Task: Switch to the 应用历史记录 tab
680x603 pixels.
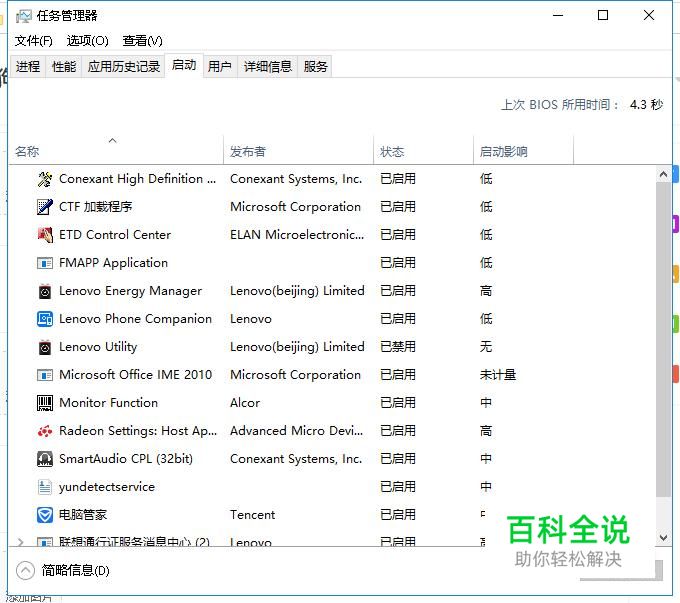Action: pos(124,67)
